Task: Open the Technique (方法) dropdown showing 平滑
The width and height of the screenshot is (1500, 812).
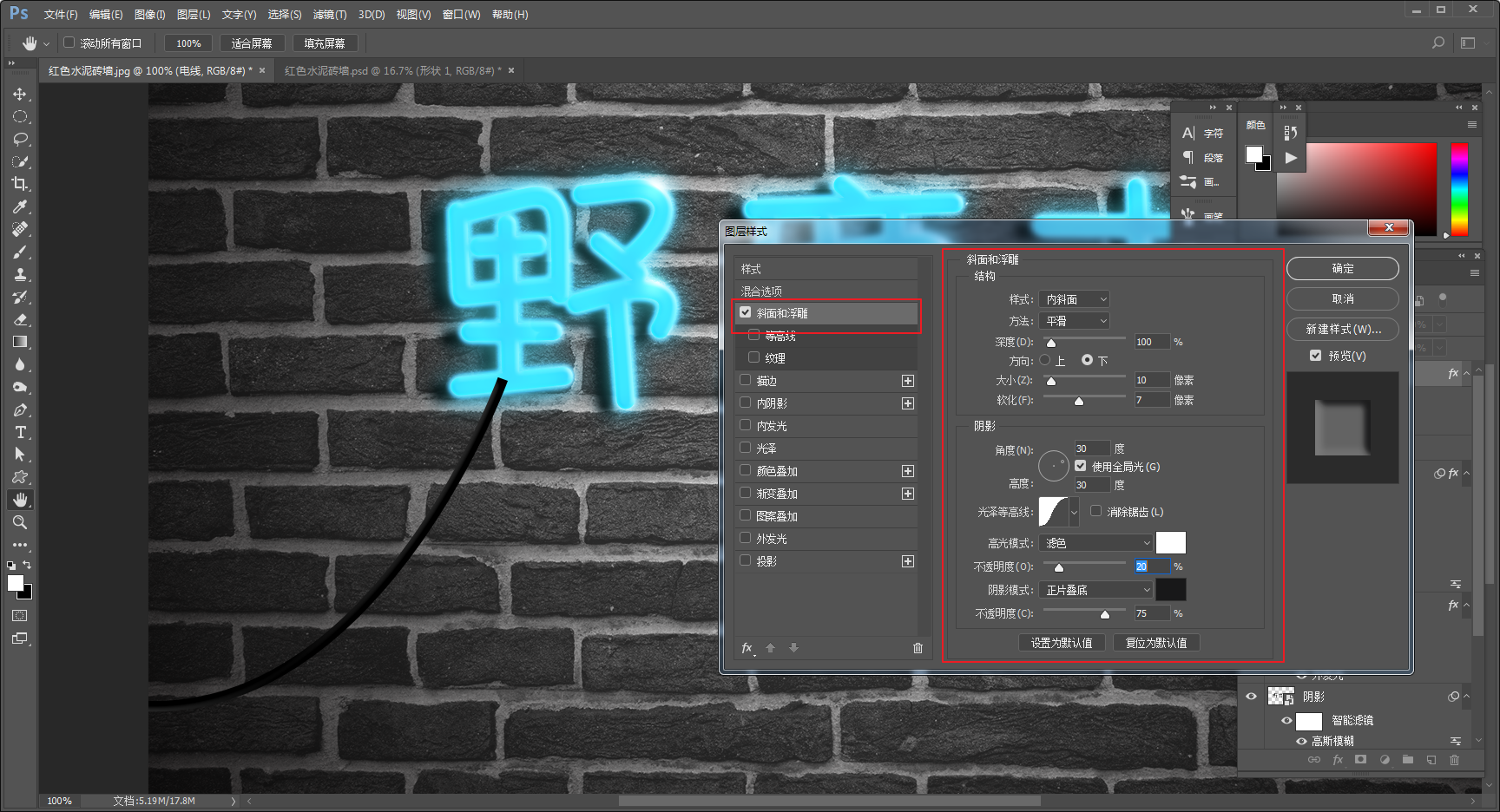Action: pyautogui.click(x=1075, y=321)
